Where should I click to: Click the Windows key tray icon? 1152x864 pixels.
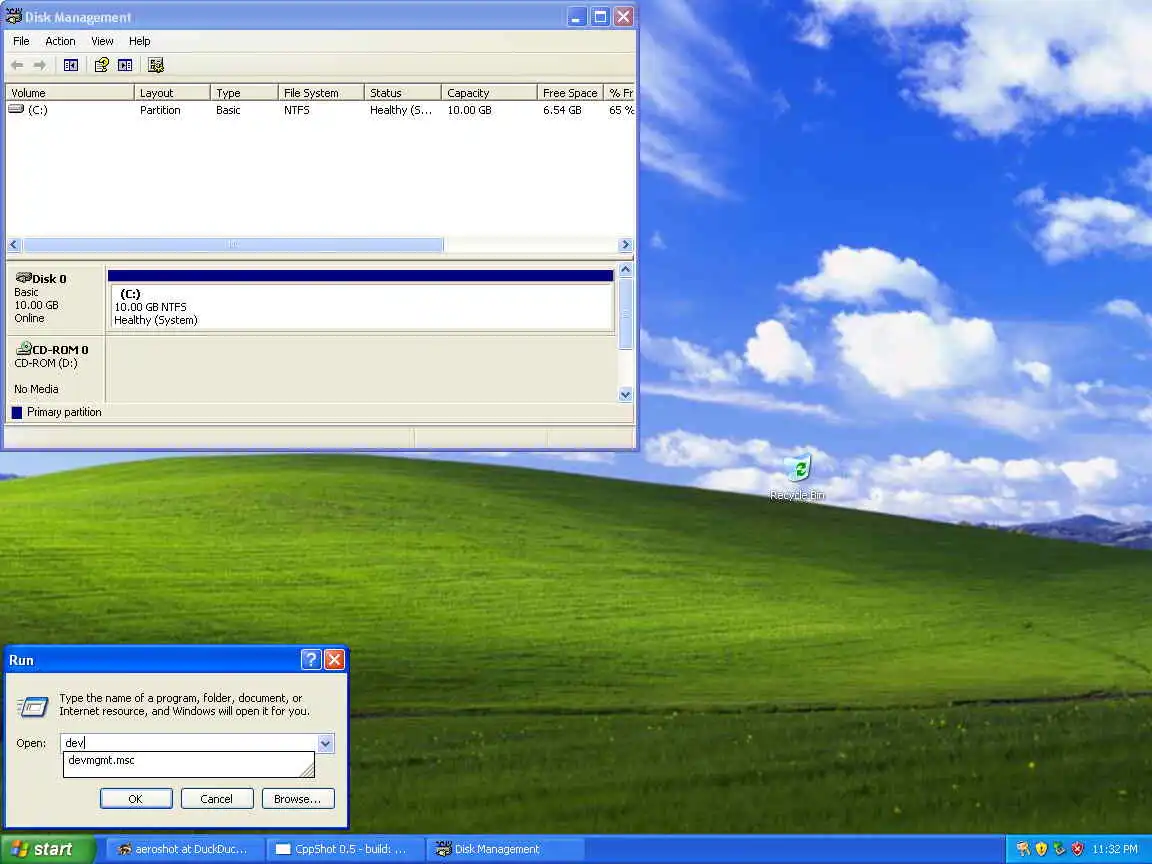click(x=1023, y=849)
